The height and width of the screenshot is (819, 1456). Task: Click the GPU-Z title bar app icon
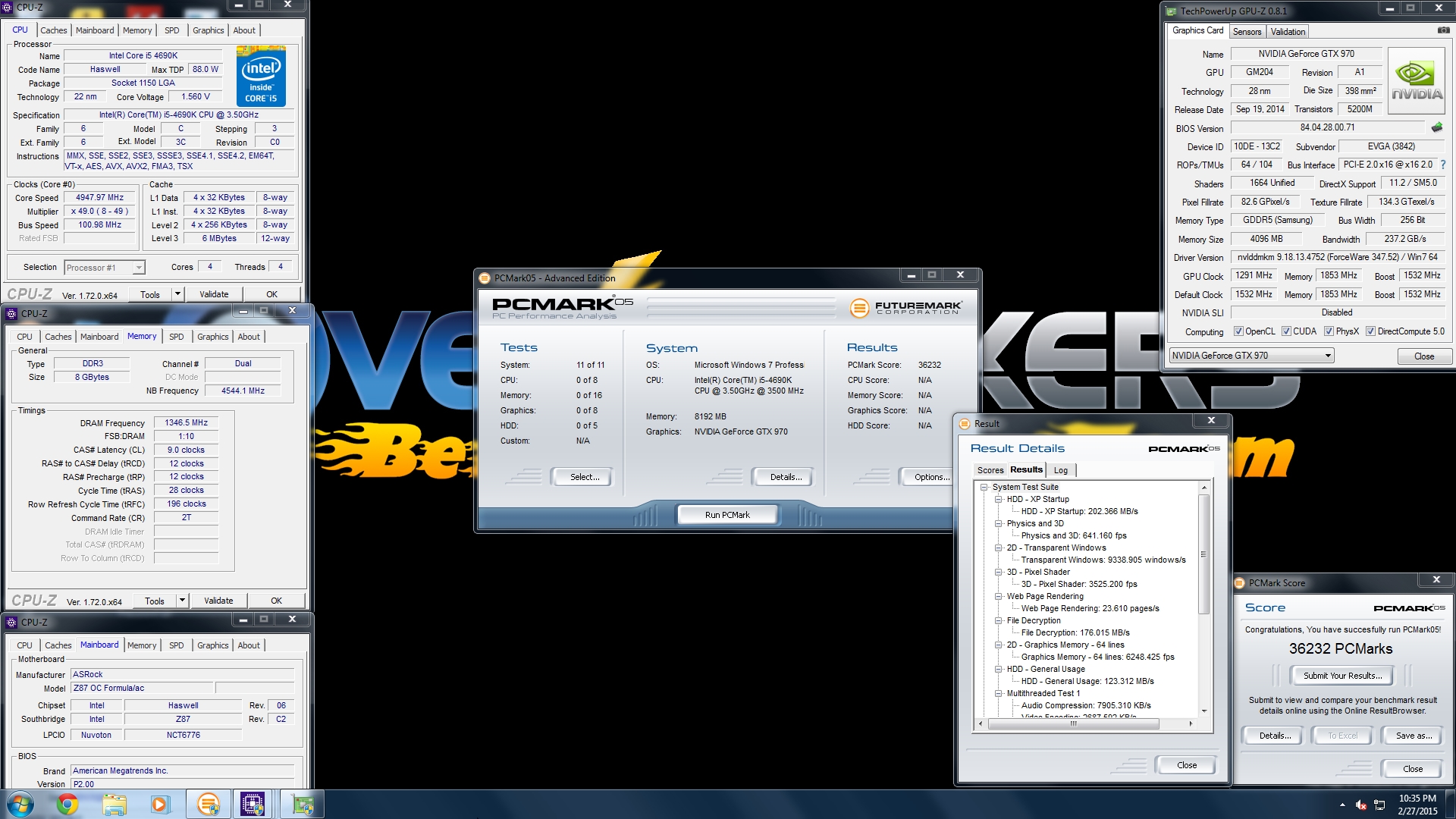pyautogui.click(x=1171, y=11)
